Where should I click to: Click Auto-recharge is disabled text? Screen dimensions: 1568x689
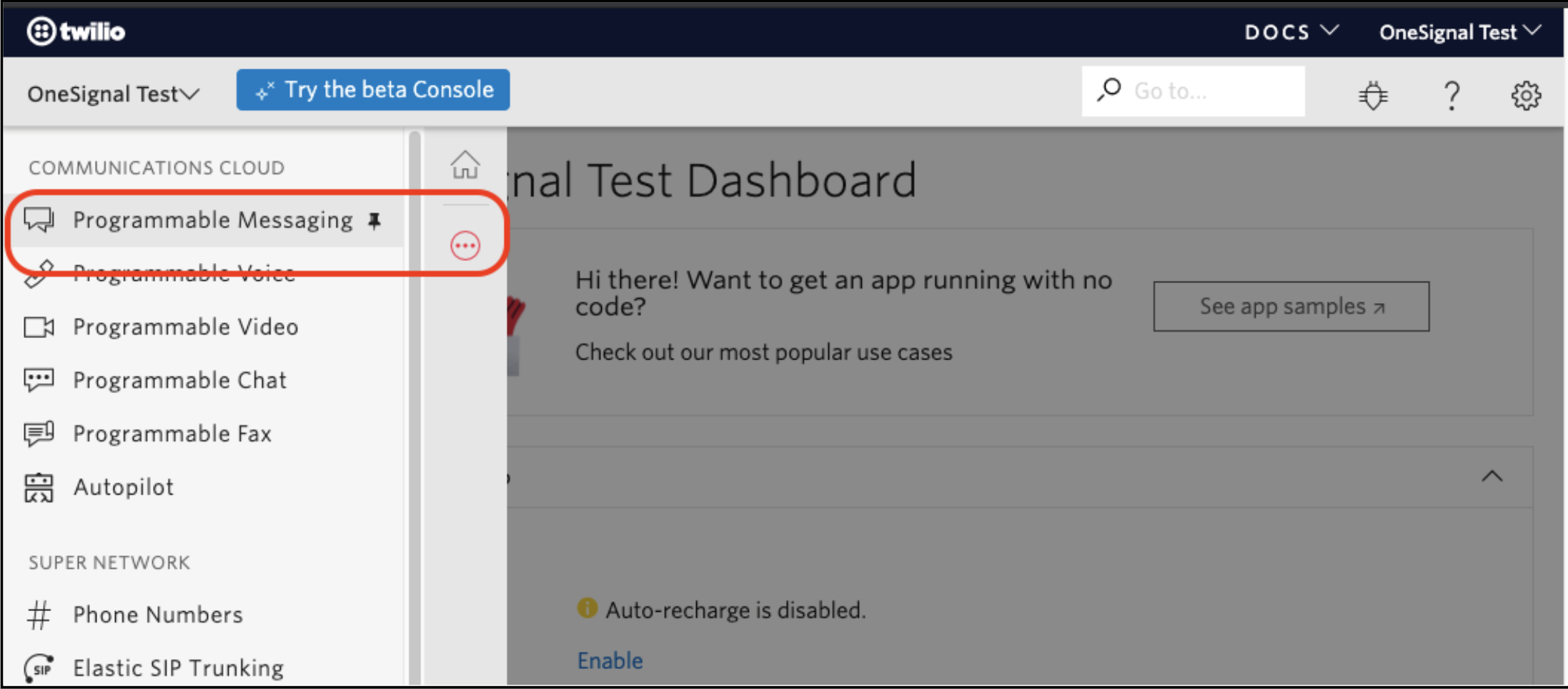click(x=735, y=610)
